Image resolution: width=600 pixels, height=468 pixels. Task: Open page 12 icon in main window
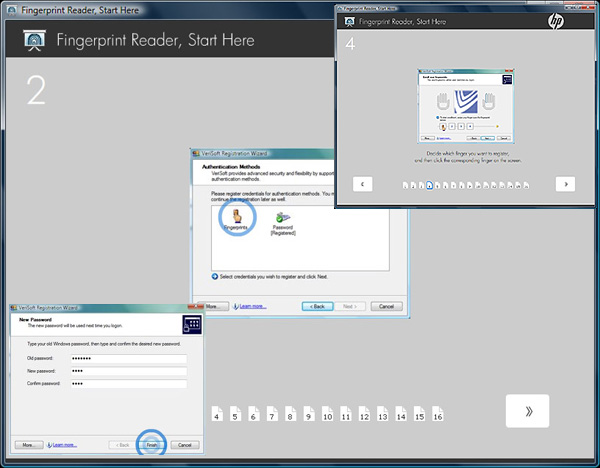(x=364, y=414)
